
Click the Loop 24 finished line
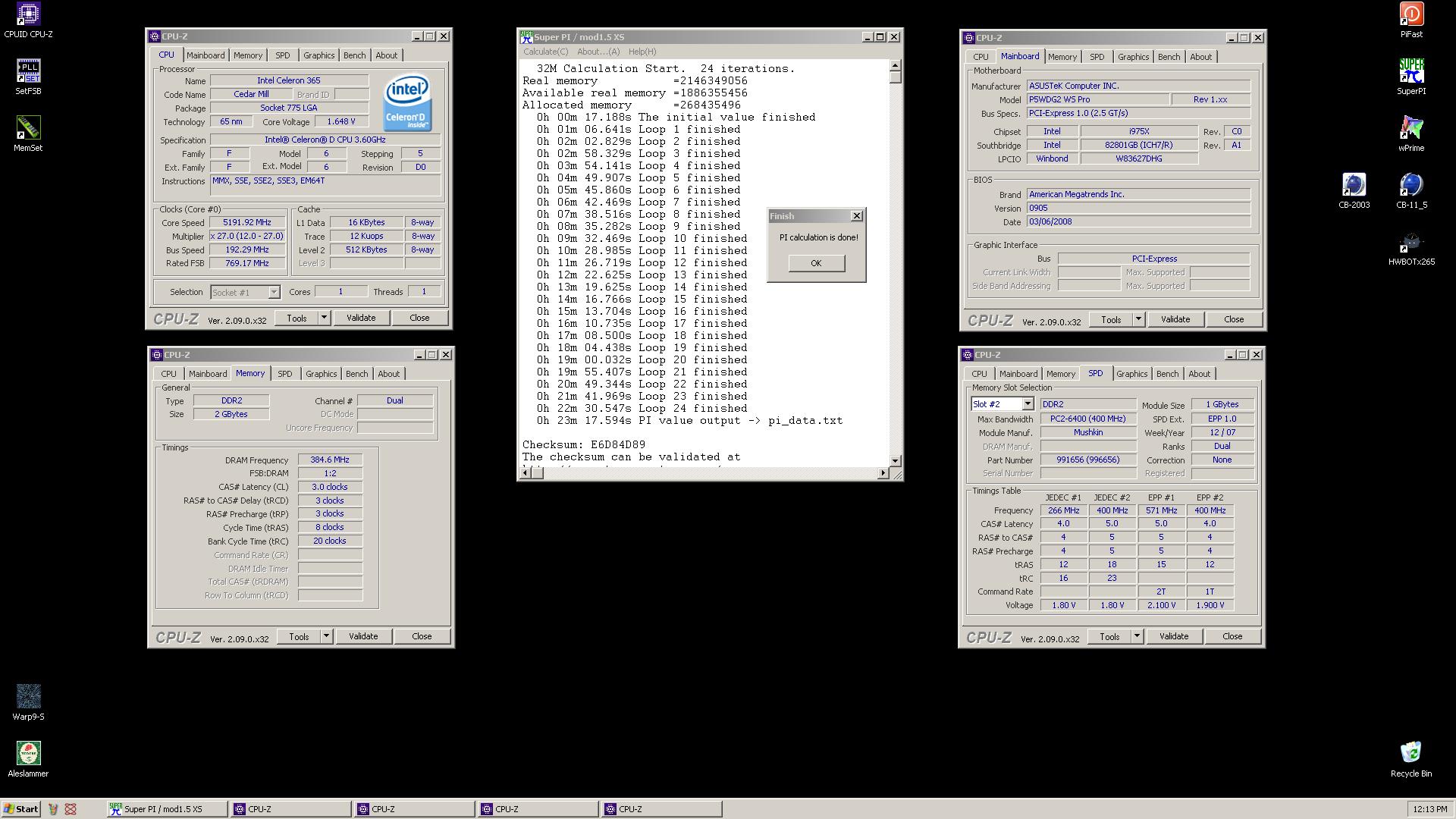pyautogui.click(x=642, y=409)
